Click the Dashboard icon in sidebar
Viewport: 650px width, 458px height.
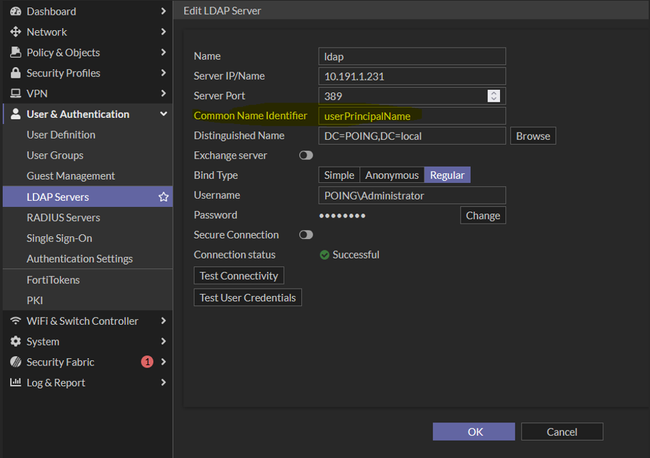[16, 11]
